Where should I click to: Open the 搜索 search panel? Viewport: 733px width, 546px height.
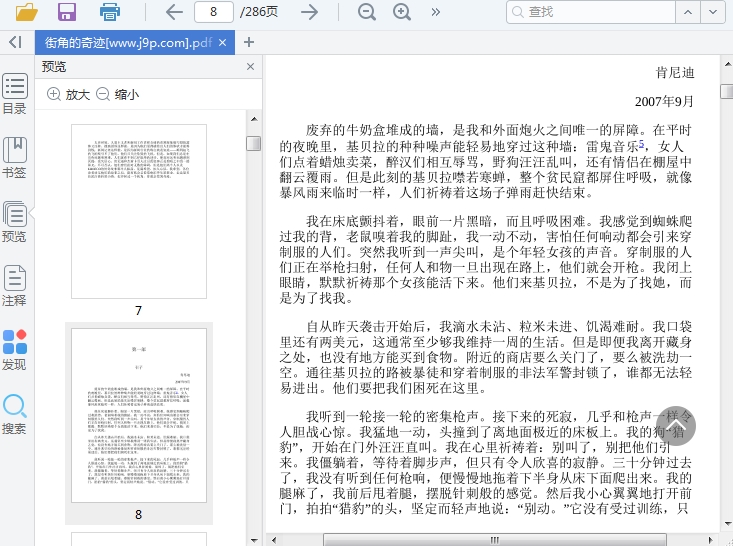(14, 414)
